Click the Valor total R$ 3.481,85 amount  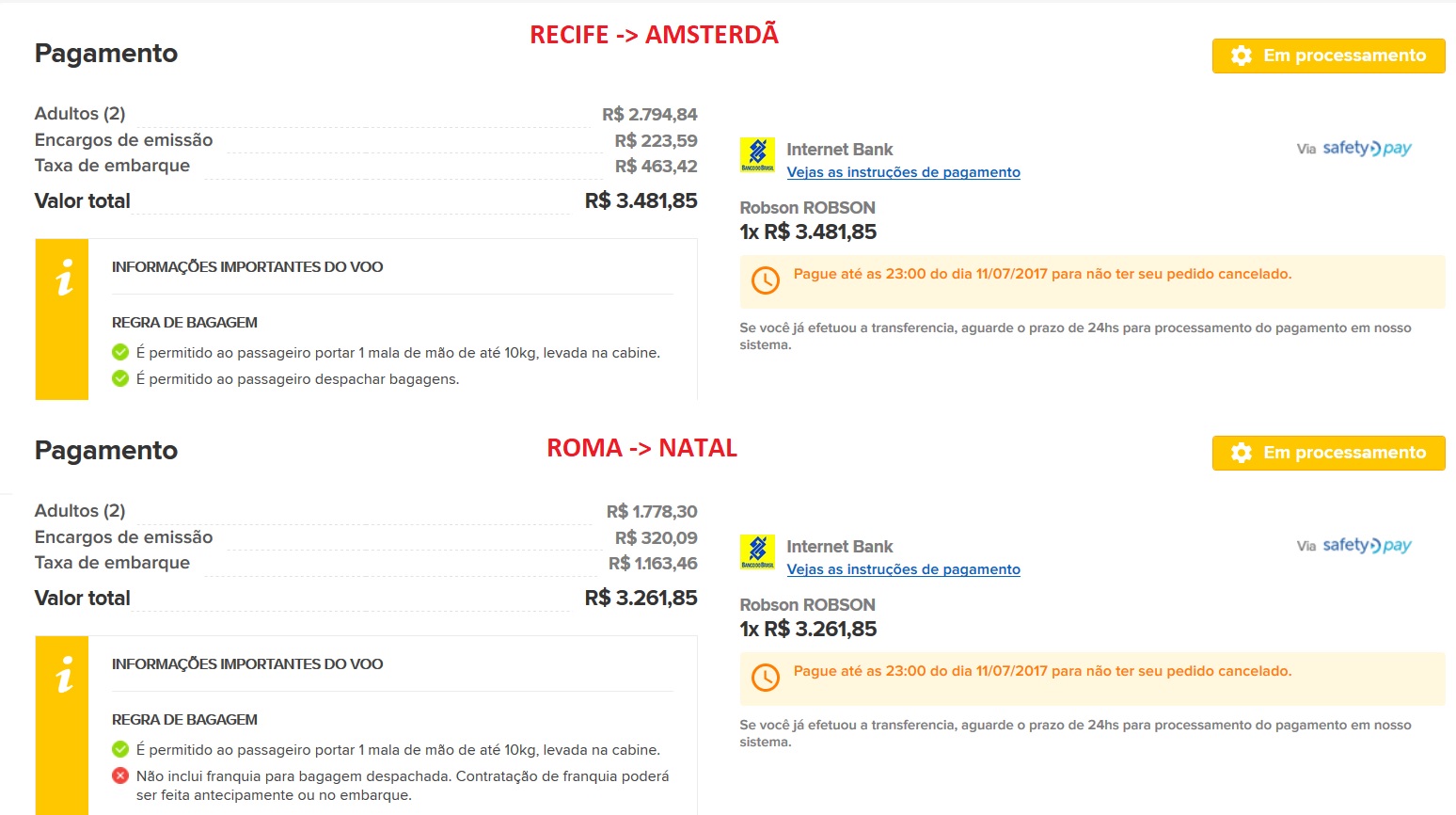click(x=641, y=201)
